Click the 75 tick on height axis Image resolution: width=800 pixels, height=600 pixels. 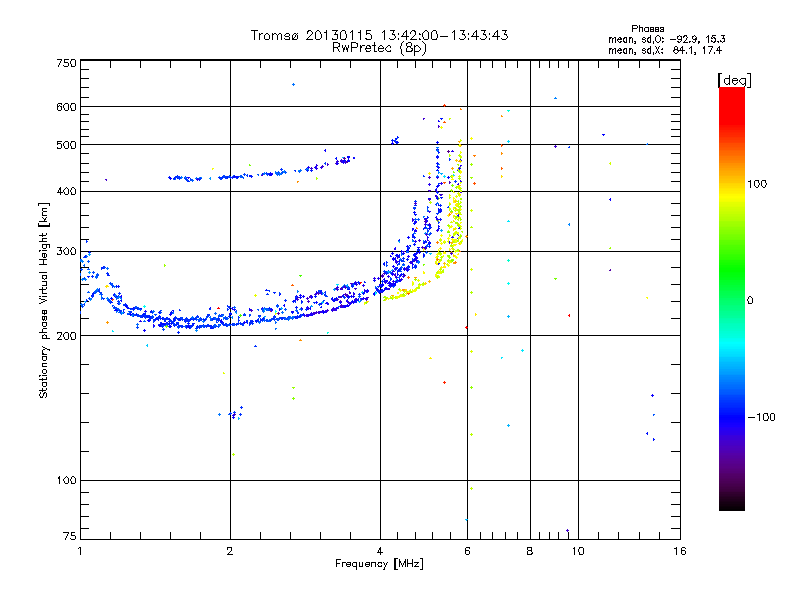(x=68, y=539)
